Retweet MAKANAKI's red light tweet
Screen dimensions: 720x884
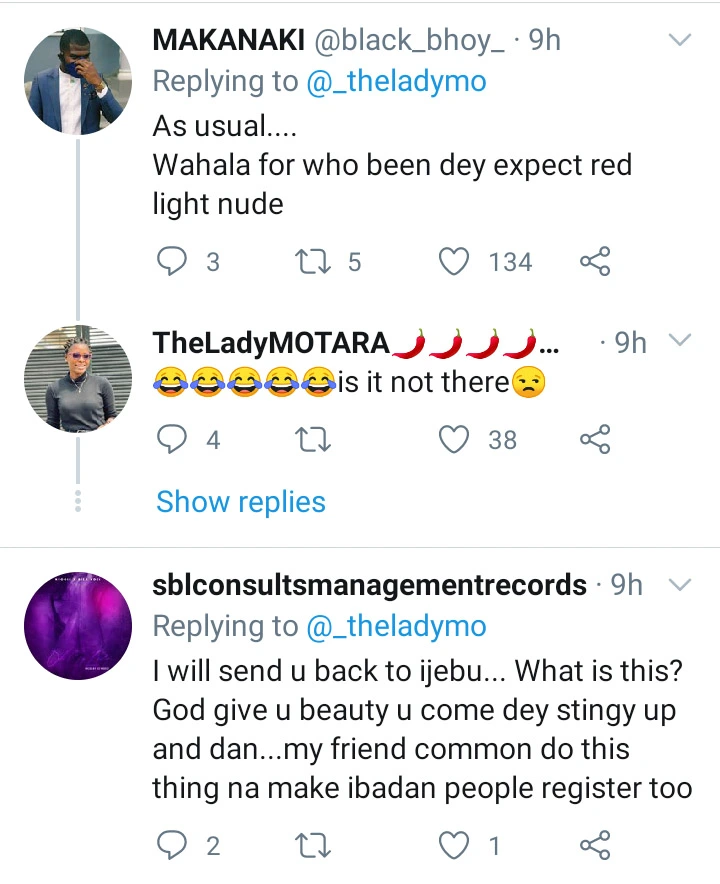(x=312, y=262)
